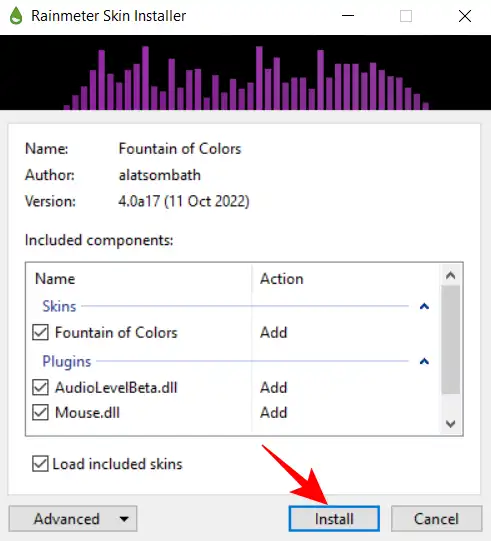Click the Cancel button
Screen dimensions: 491x541
click(436, 519)
